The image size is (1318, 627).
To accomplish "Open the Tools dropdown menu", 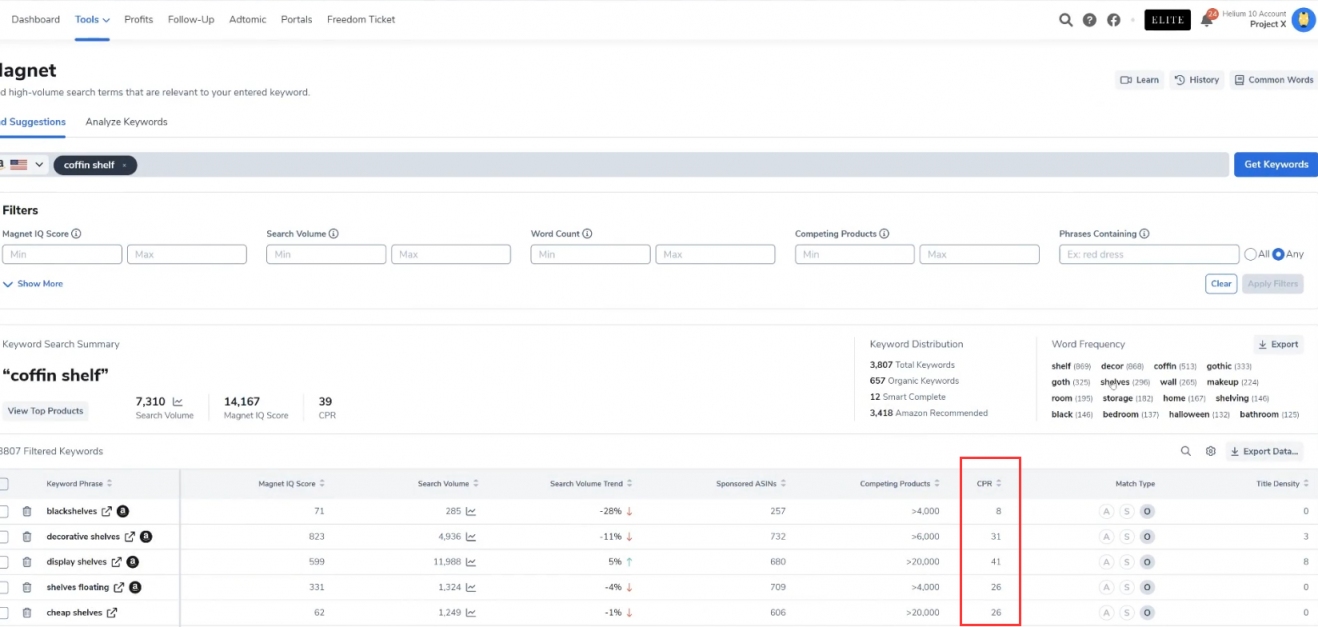I will coord(92,20).
